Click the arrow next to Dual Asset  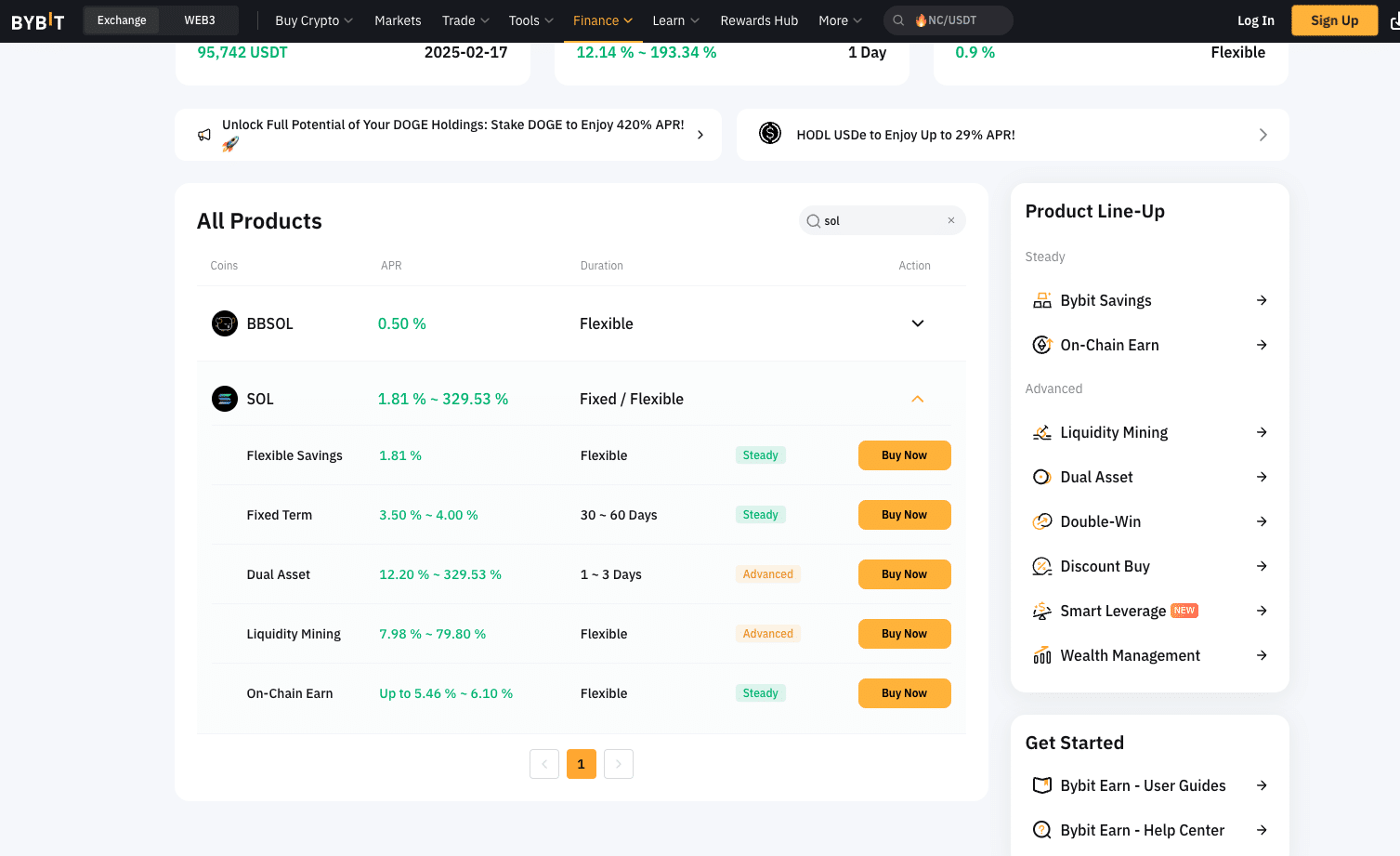[1262, 477]
